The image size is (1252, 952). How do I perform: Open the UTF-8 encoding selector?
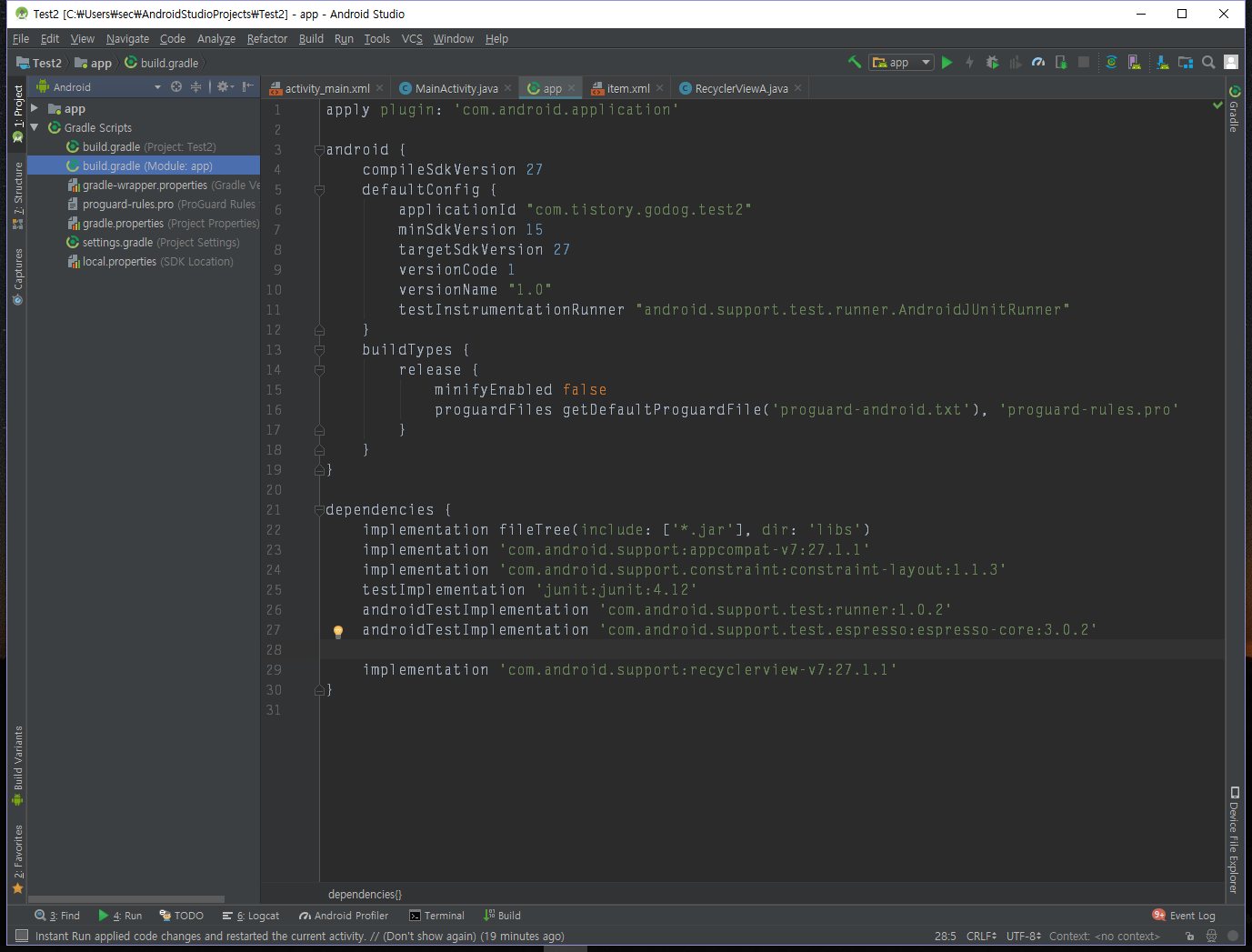(x=1023, y=936)
